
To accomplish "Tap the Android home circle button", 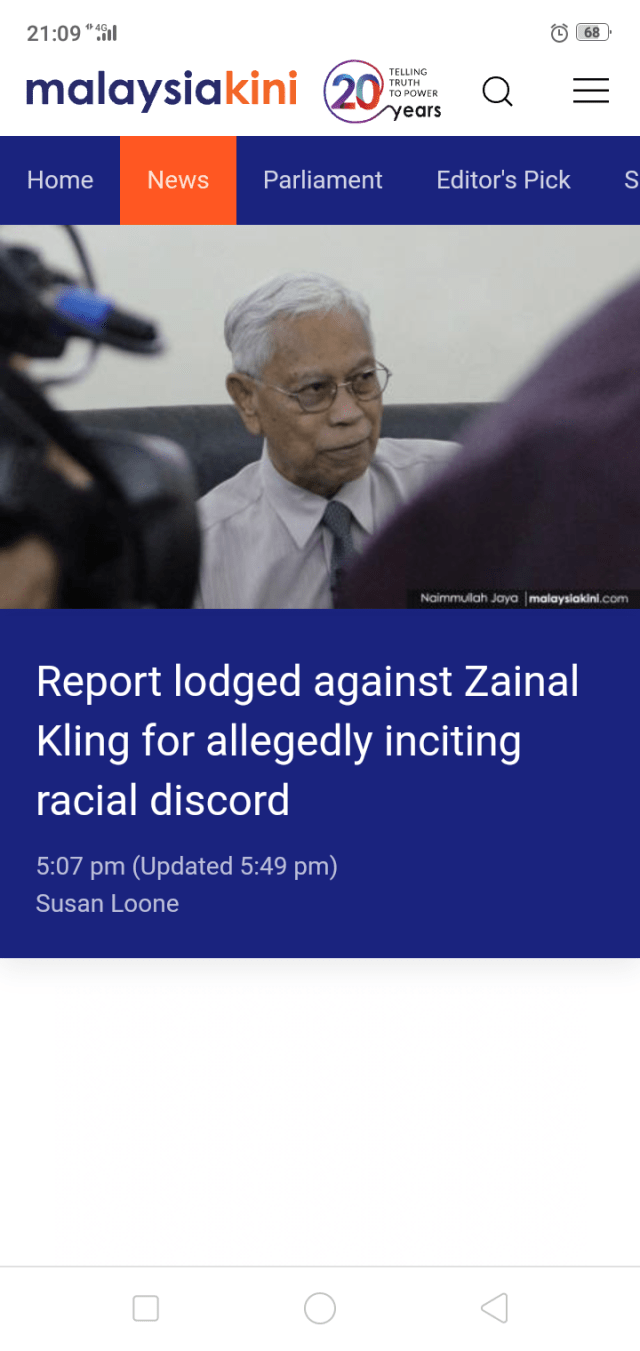I will tap(320, 1308).
